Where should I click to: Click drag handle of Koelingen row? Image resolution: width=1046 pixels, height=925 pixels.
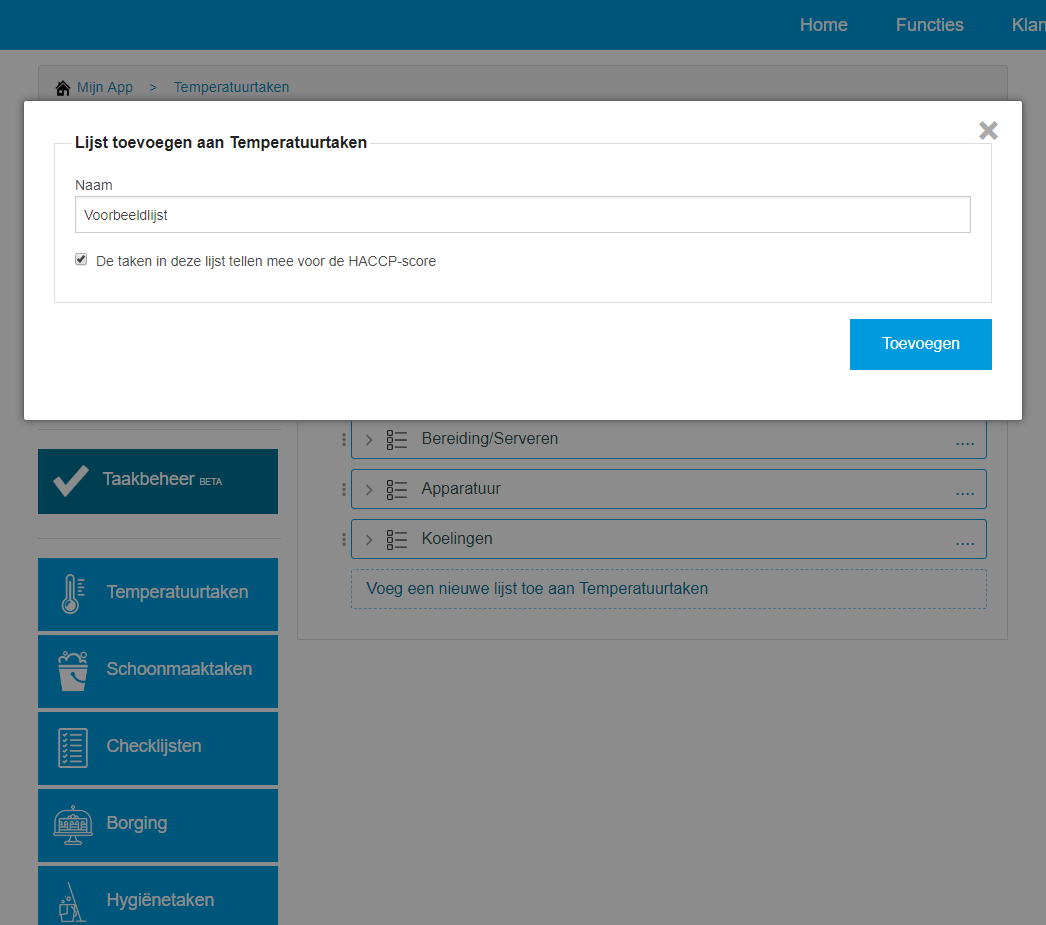coord(344,540)
